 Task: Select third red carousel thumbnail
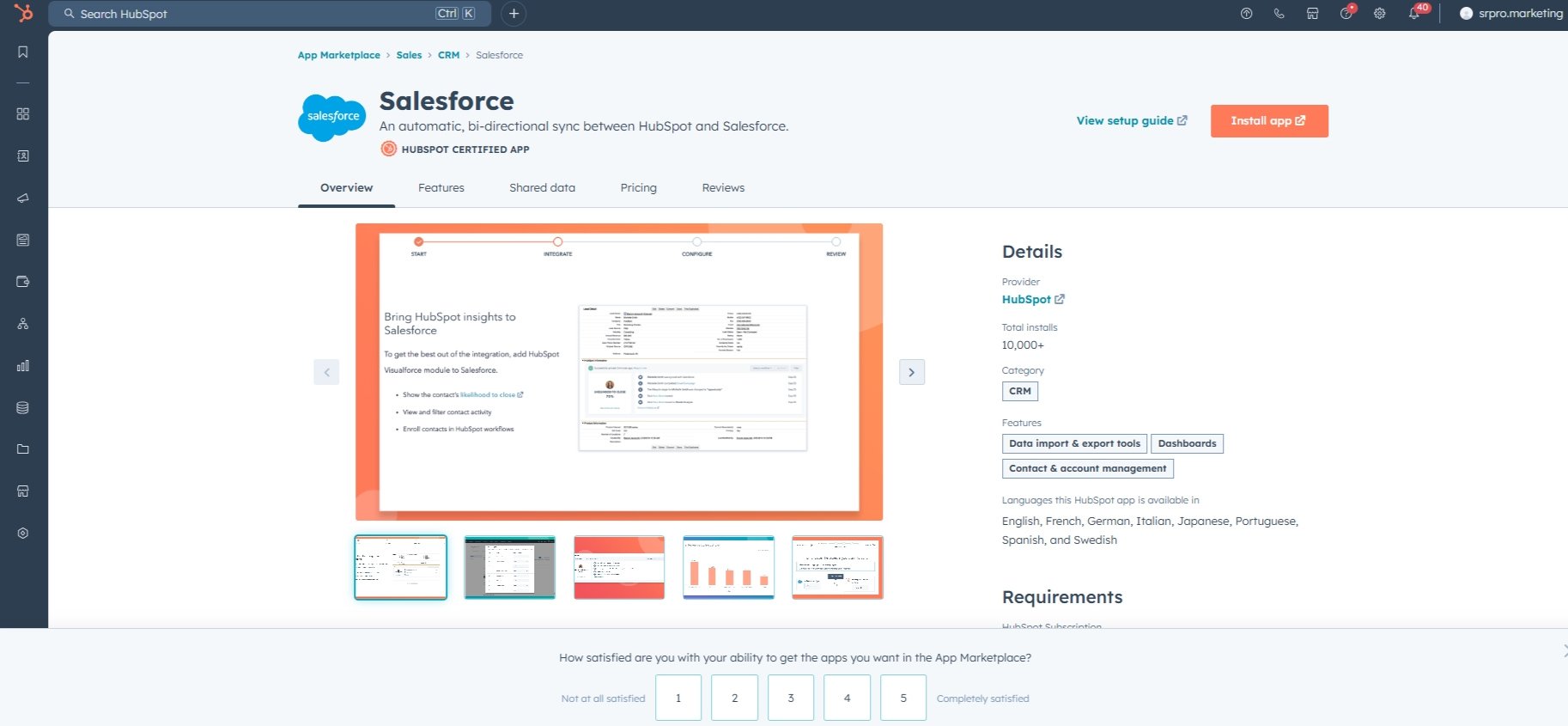[x=619, y=567]
